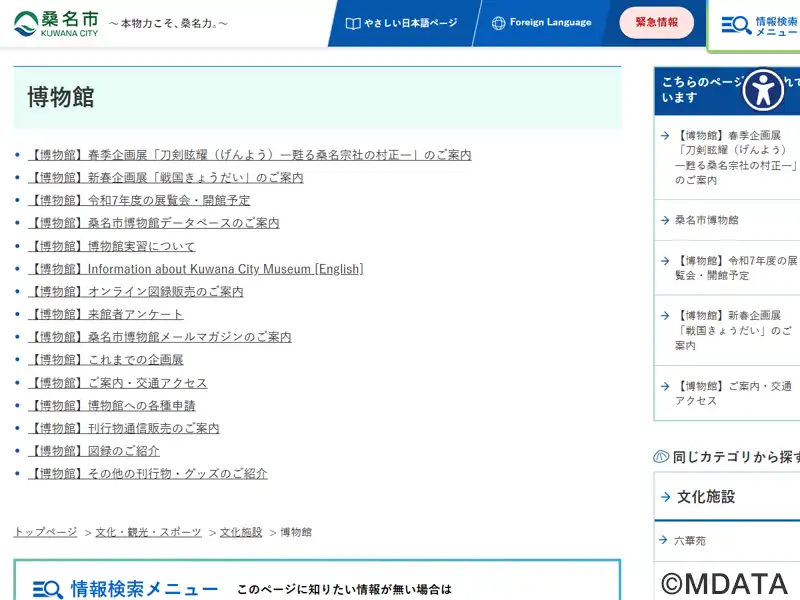This screenshot has height=600, width=800.
Task: Open Information about Kuwana City Museum [English]
Action: tap(196, 269)
